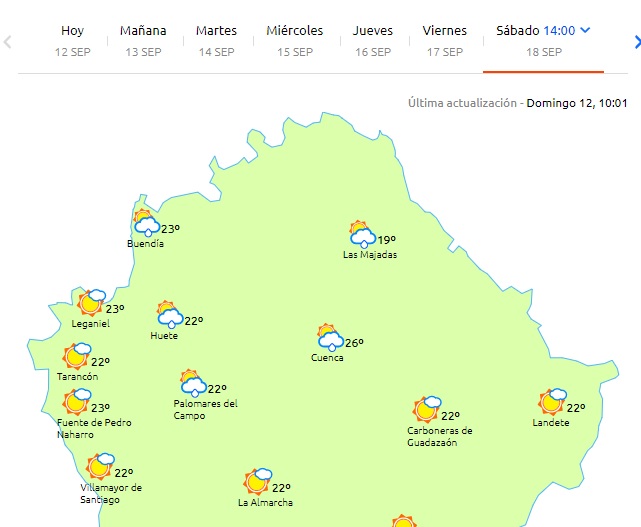Click Carboneras de Guadazaón sun icon
This screenshot has width=641, height=527.
click(427, 409)
